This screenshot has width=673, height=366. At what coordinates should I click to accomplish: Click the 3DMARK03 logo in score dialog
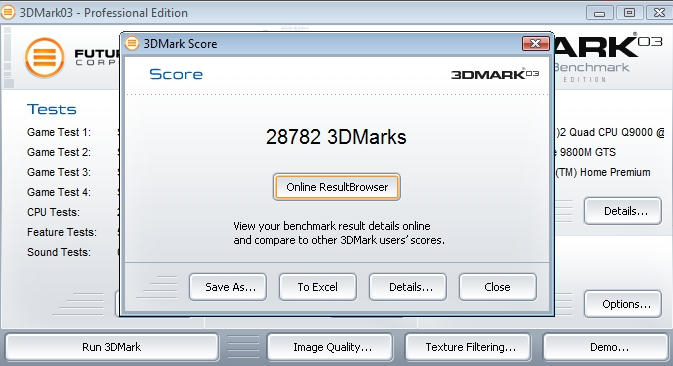click(494, 74)
